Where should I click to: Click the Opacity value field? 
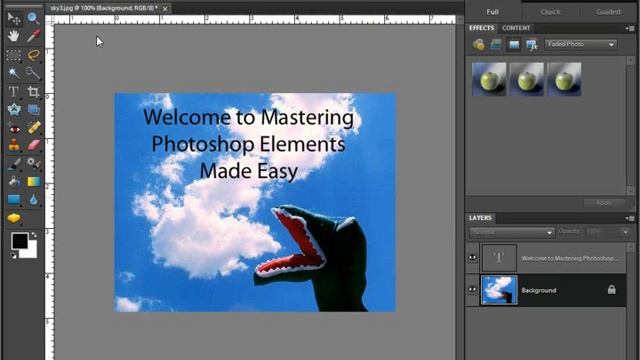(x=603, y=232)
